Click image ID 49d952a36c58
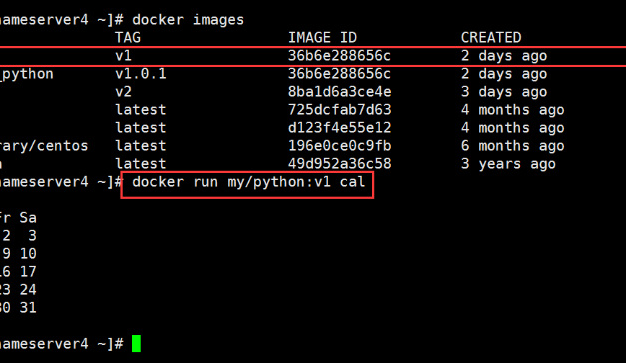This screenshot has width=626, height=363. coord(339,164)
